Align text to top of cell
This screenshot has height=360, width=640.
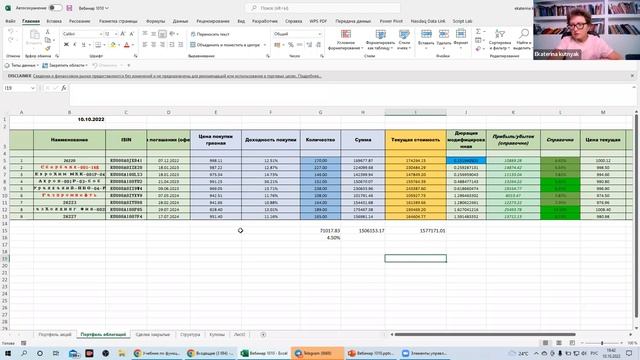145,34
